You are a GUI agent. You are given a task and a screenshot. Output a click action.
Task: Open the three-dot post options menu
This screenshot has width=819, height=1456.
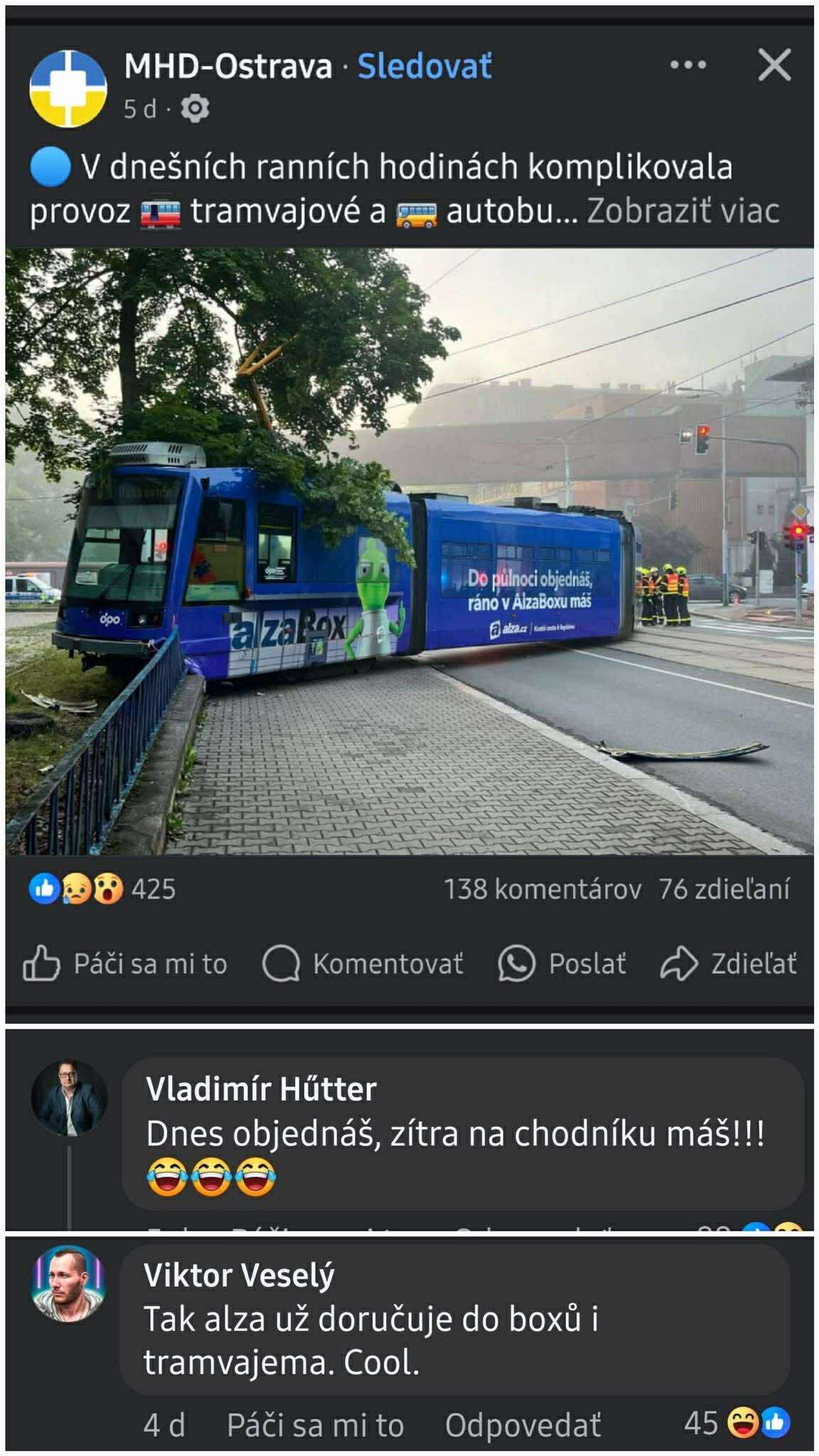[687, 65]
